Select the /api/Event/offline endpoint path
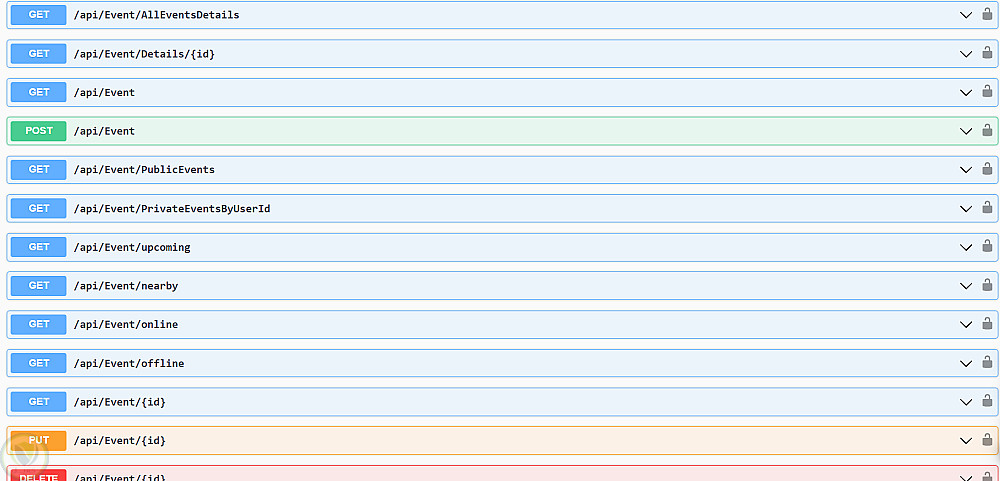This screenshot has height=481, width=1000. tap(129, 363)
